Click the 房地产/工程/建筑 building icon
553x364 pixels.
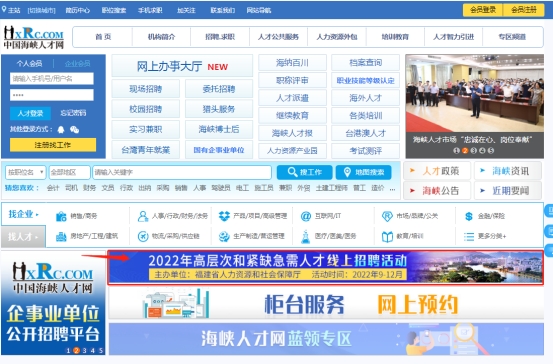(x=61, y=236)
